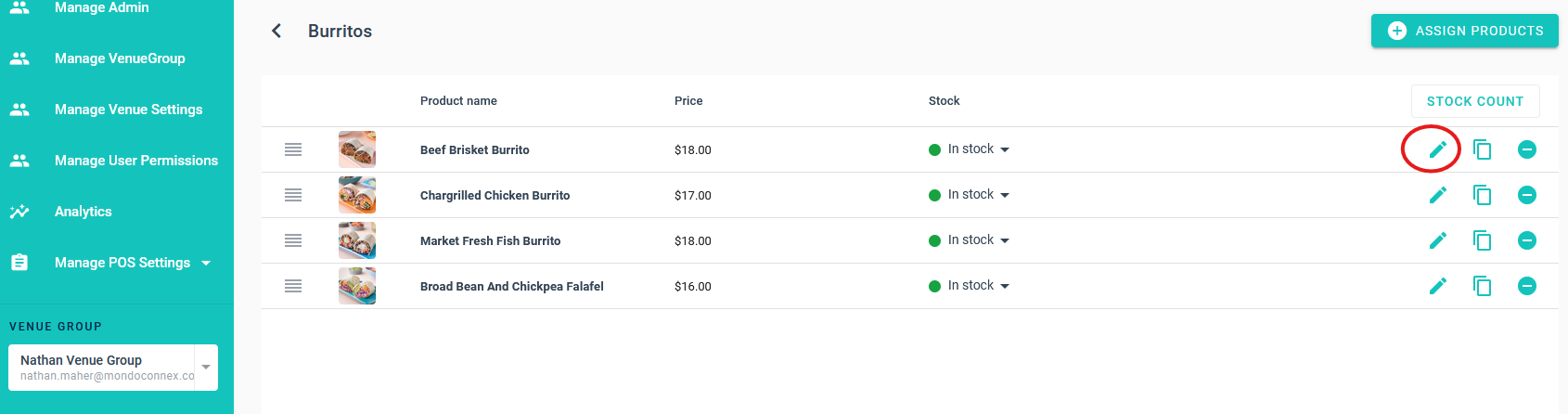Viewport: 1568px width, 414px height.
Task: Edit the Beef Brisket Burrito product
Action: 1437,149
